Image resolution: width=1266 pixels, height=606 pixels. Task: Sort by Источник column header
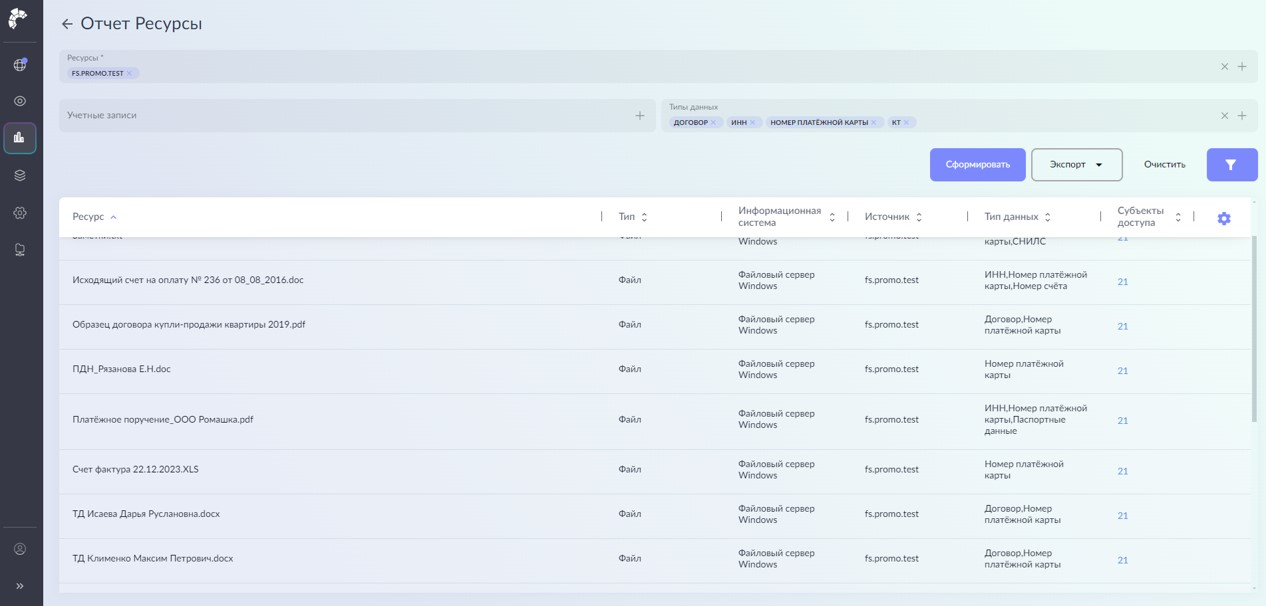(887, 217)
